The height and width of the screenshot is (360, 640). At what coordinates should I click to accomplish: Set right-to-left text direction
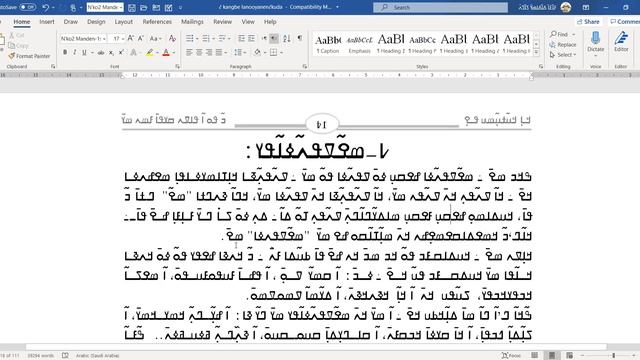[x=274, y=38]
